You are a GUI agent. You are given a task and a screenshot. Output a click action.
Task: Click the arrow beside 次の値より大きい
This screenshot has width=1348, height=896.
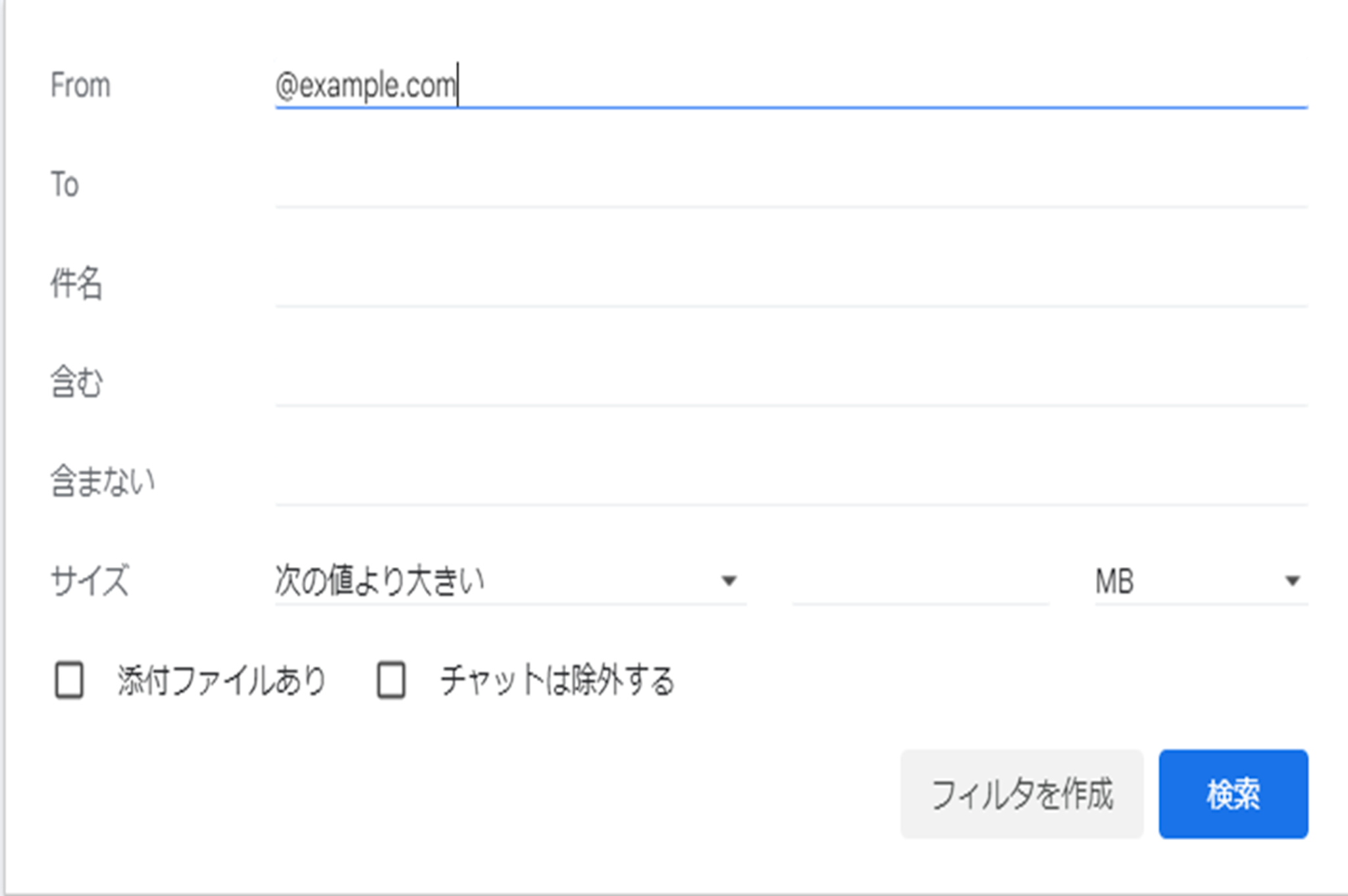coord(729,581)
